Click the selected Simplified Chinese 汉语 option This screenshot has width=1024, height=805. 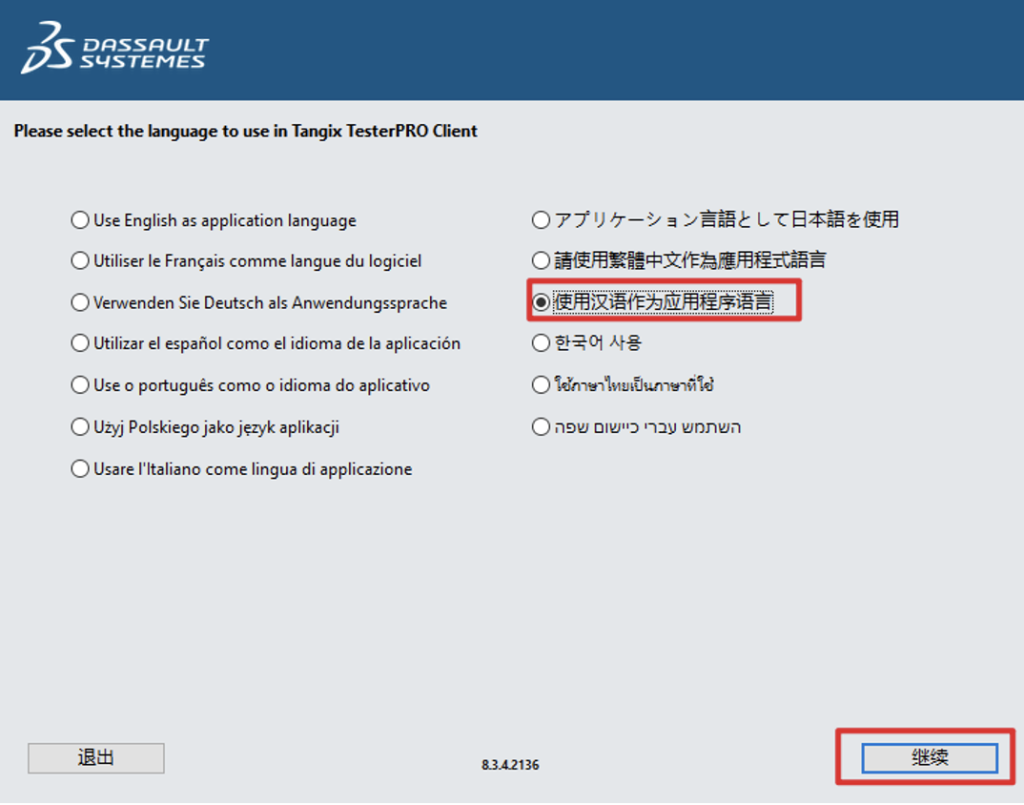tap(541, 301)
